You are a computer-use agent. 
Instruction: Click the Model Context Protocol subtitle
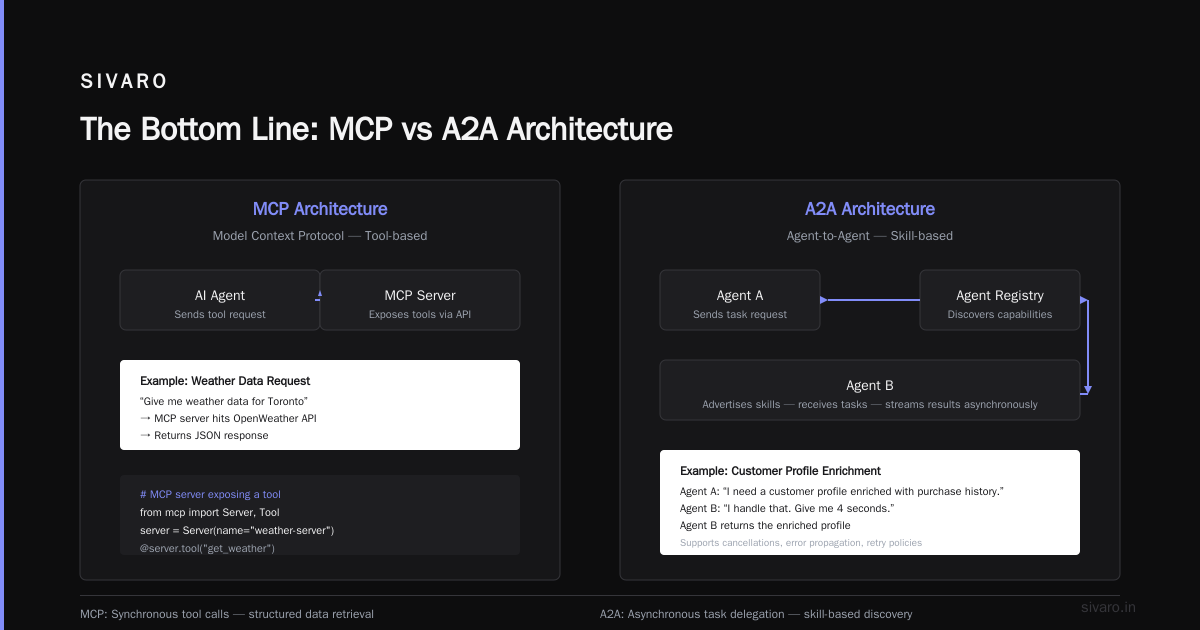pyautogui.click(x=320, y=236)
